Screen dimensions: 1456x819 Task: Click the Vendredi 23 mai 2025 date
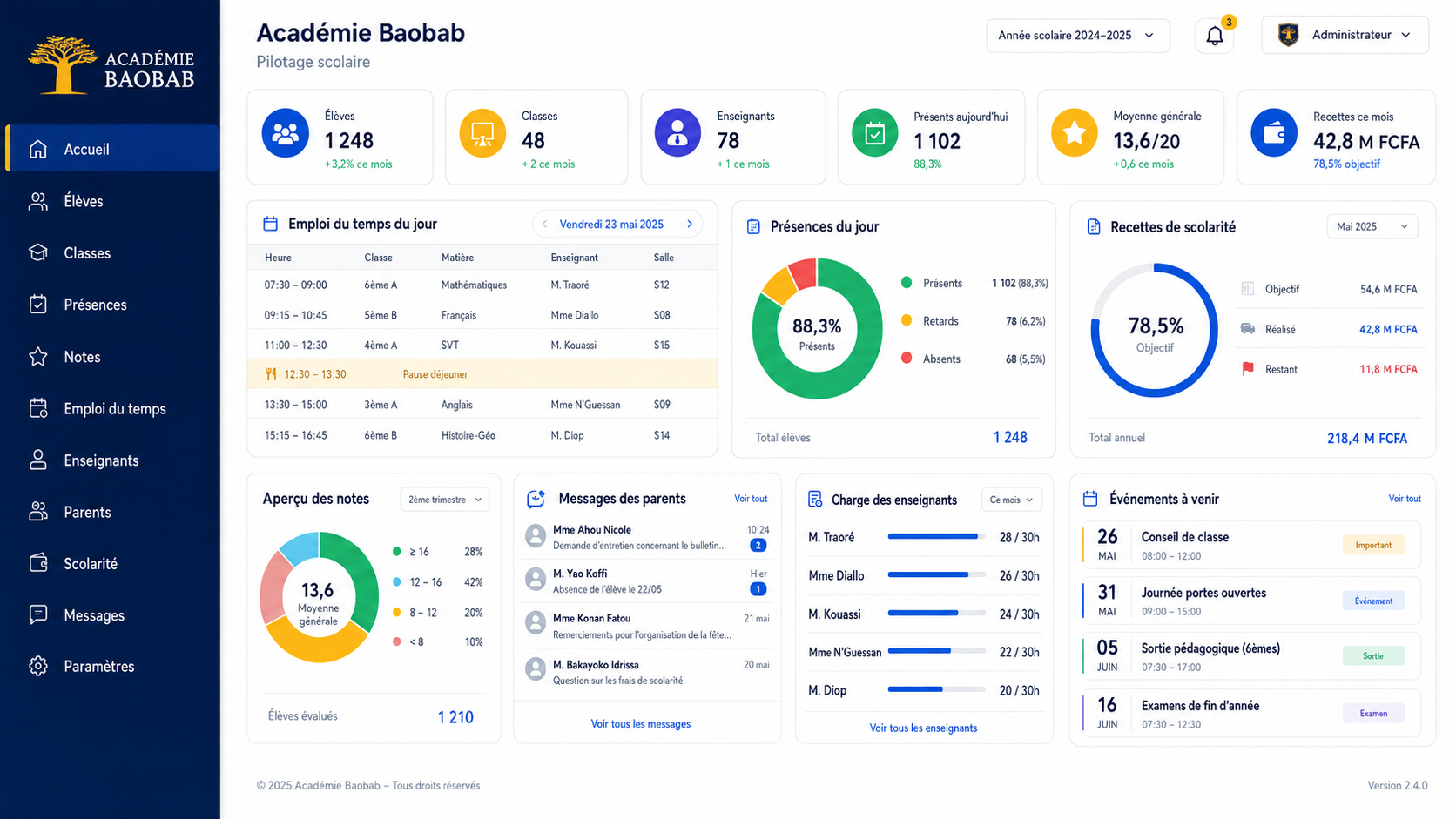click(x=611, y=225)
